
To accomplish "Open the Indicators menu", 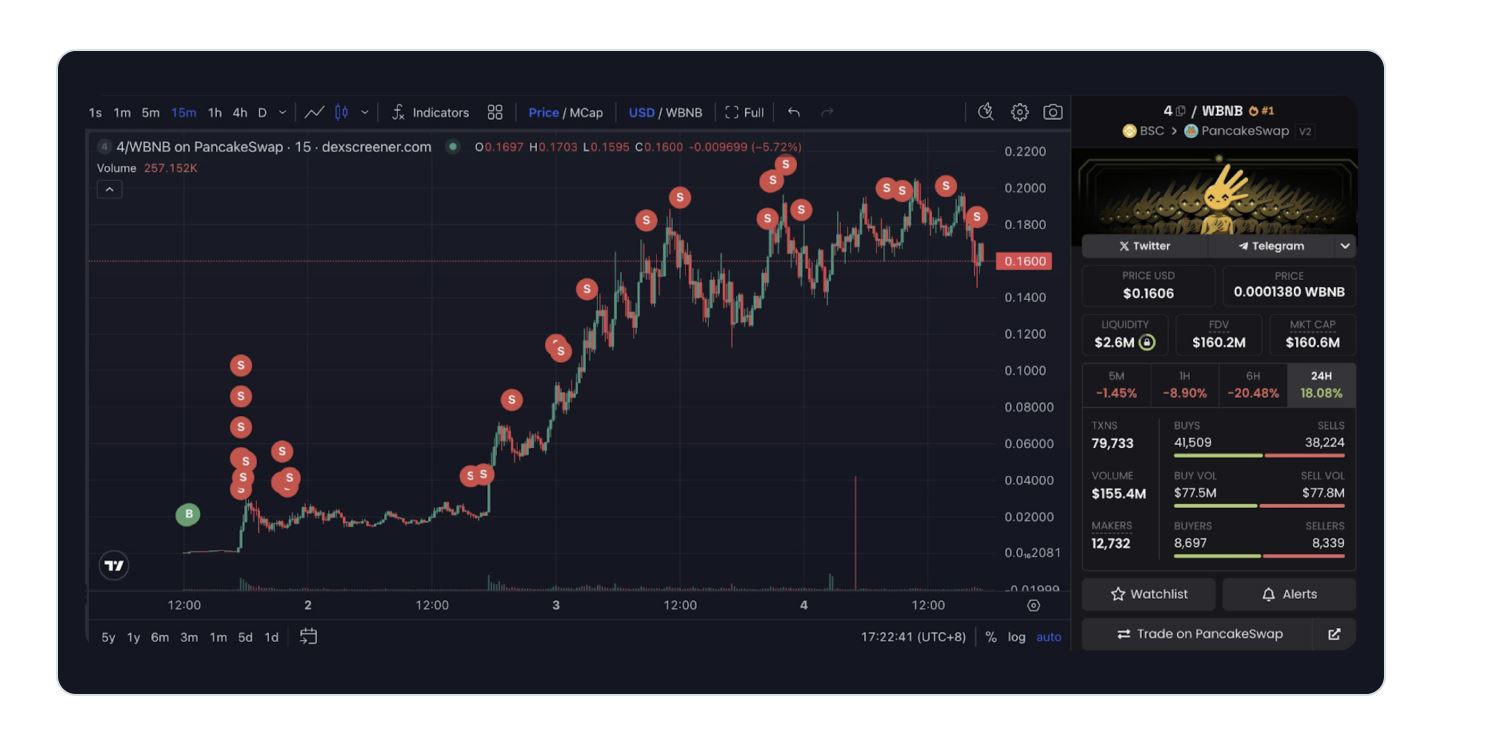I will [x=430, y=112].
